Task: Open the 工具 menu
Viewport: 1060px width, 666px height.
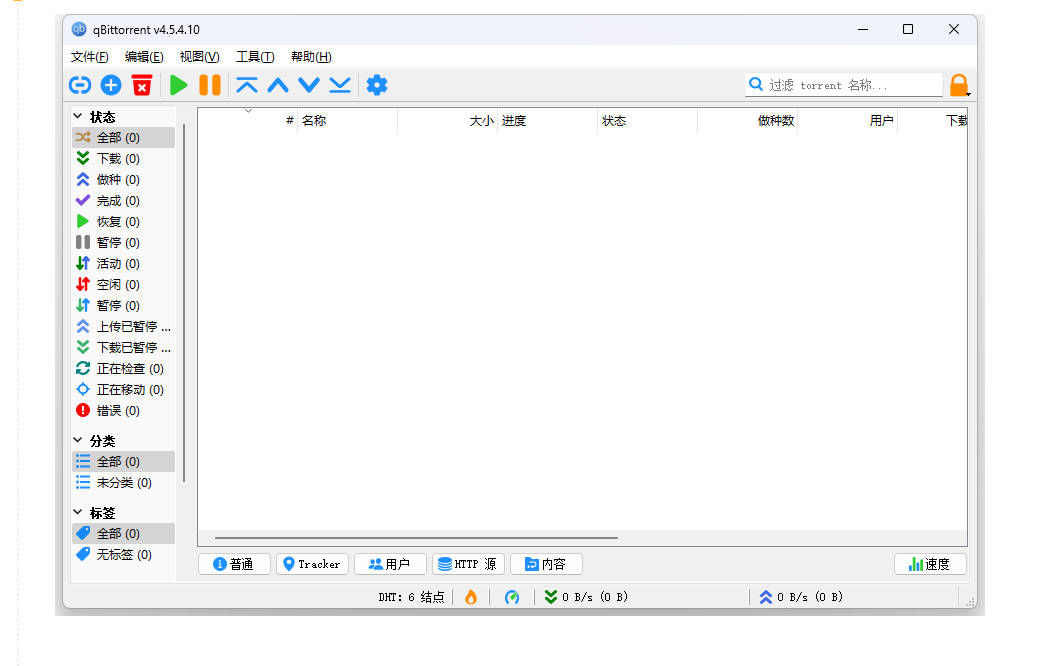Action: point(254,57)
